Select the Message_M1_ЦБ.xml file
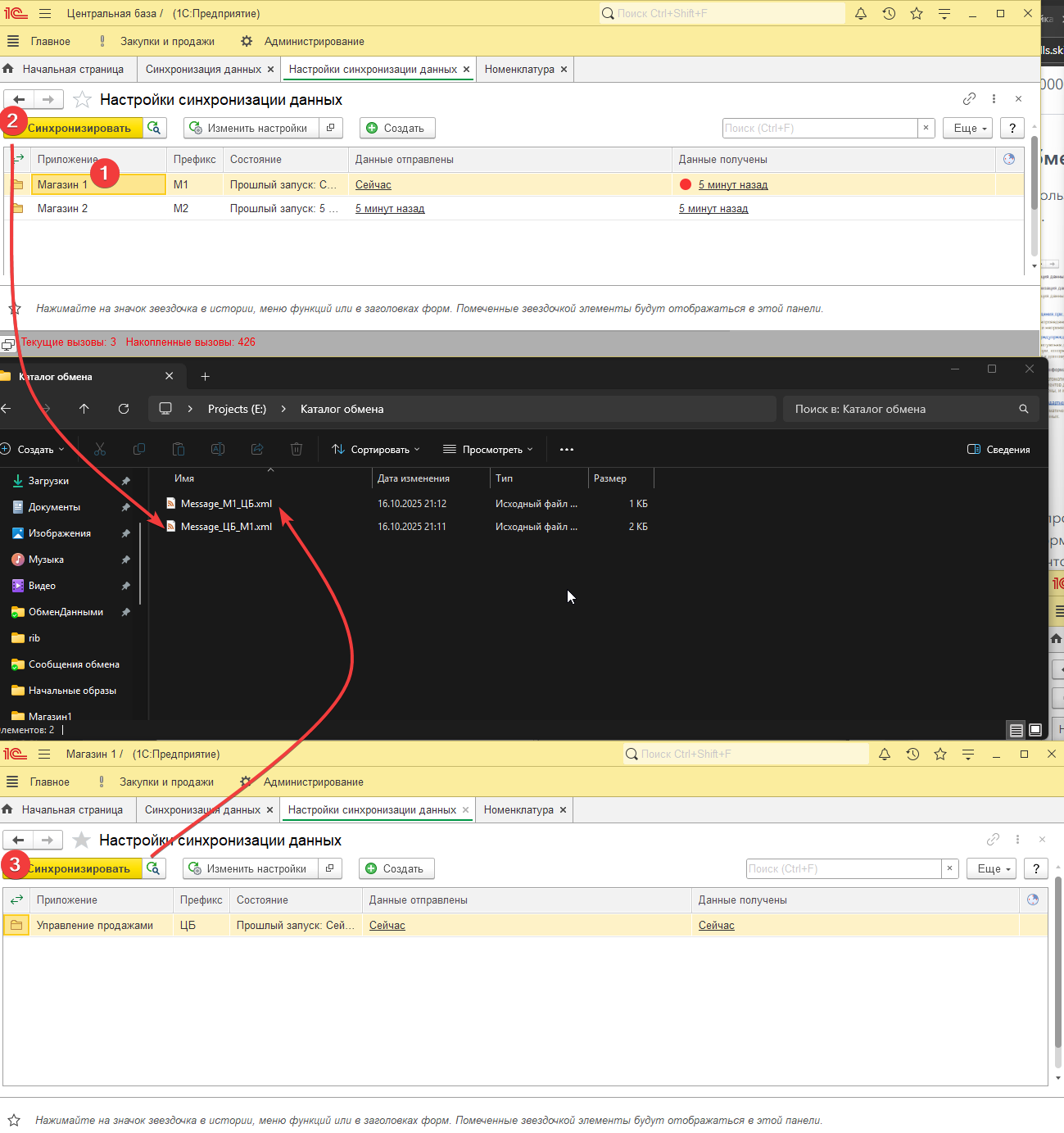 (x=226, y=504)
